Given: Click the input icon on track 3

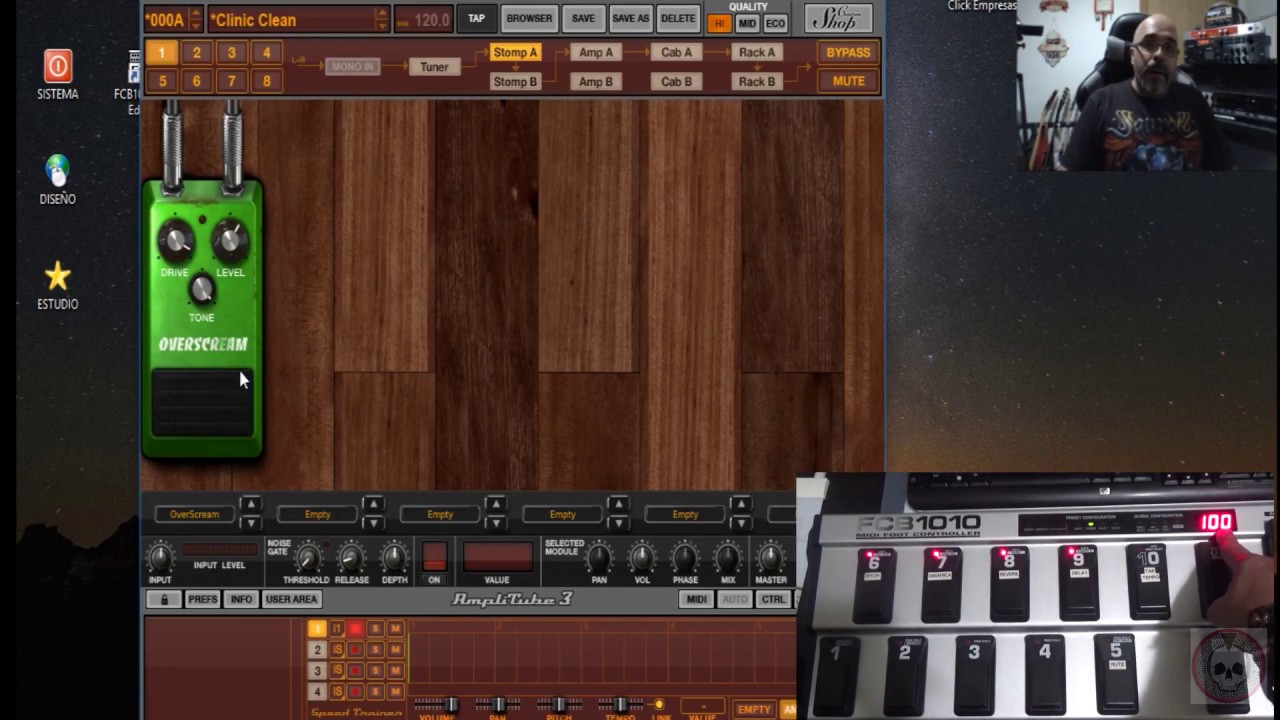Looking at the screenshot, I should point(337,670).
